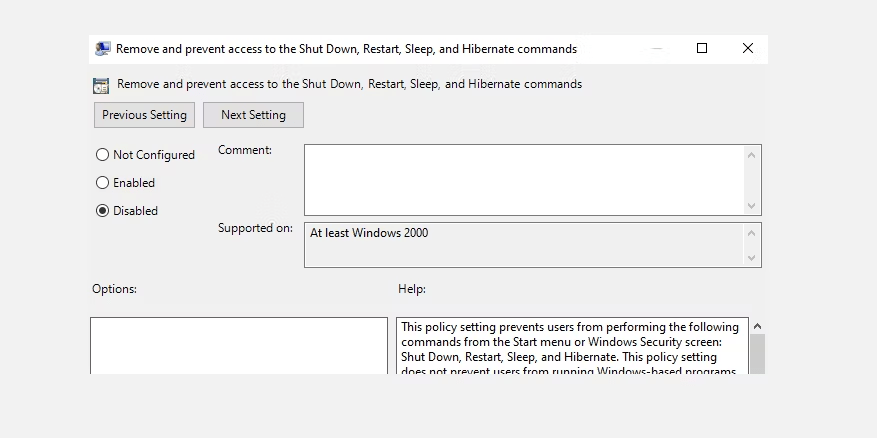The height and width of the screenshot is (438, 877).
Task: Select the Not Configured radio option
Action: click(x=102, y=155)
